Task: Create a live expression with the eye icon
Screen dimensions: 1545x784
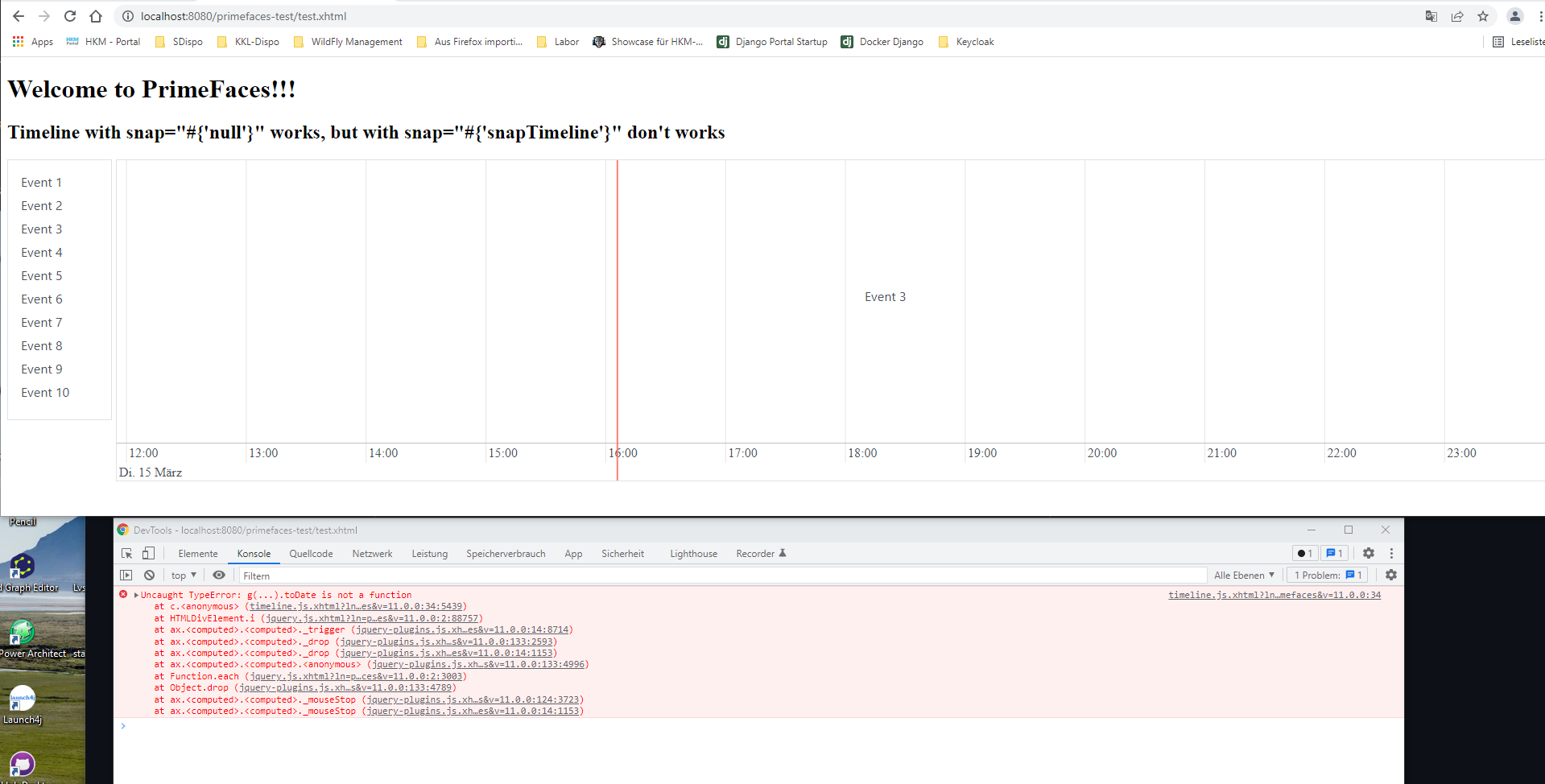Action: pos(218,575)
